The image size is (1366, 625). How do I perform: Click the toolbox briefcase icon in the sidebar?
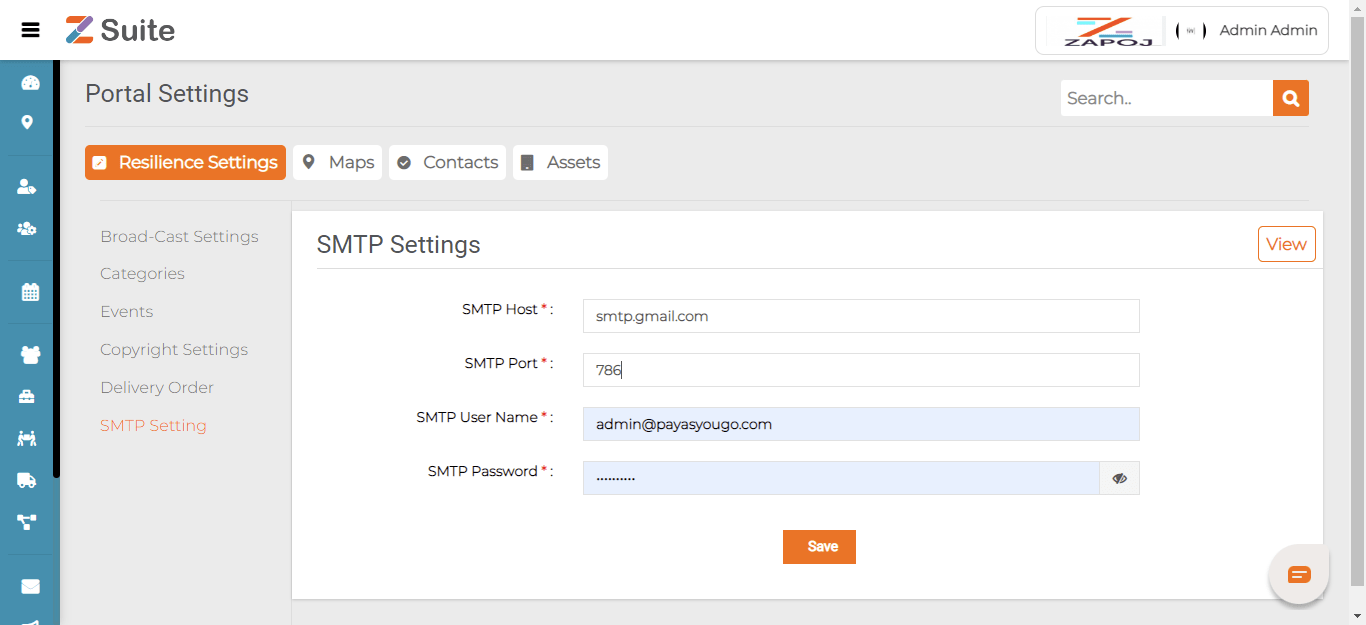point(27,397)
